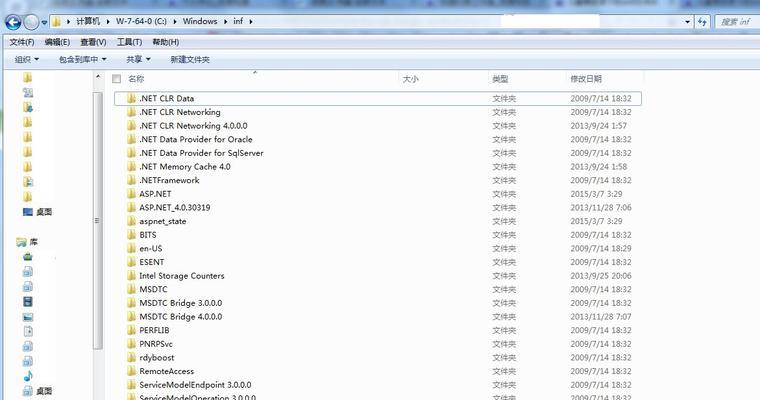
Task: Select the ESENT folder icon
Action: tap(131, 262)
